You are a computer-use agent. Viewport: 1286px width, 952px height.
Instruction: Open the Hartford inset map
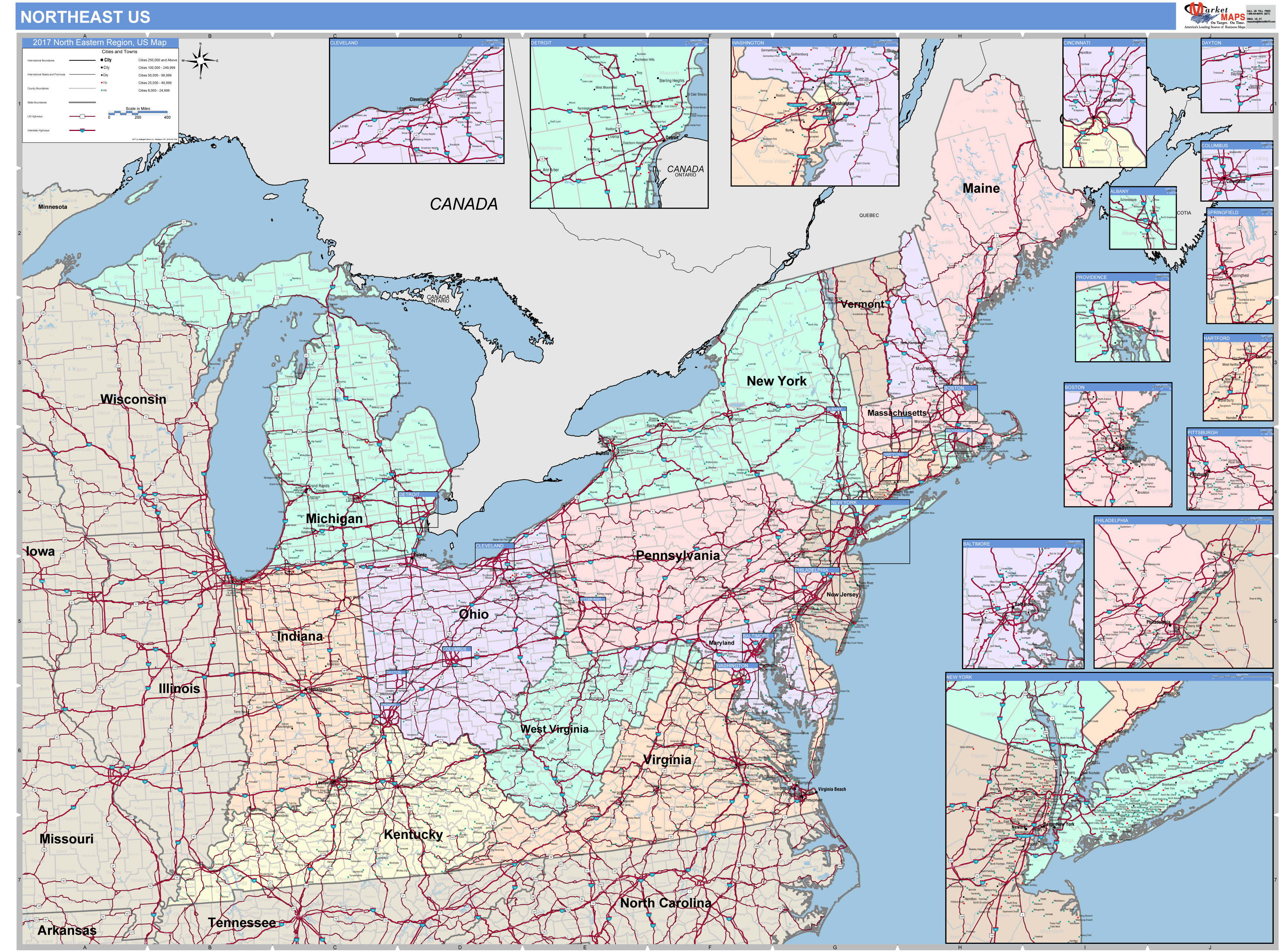click(x=1238, y=378)
